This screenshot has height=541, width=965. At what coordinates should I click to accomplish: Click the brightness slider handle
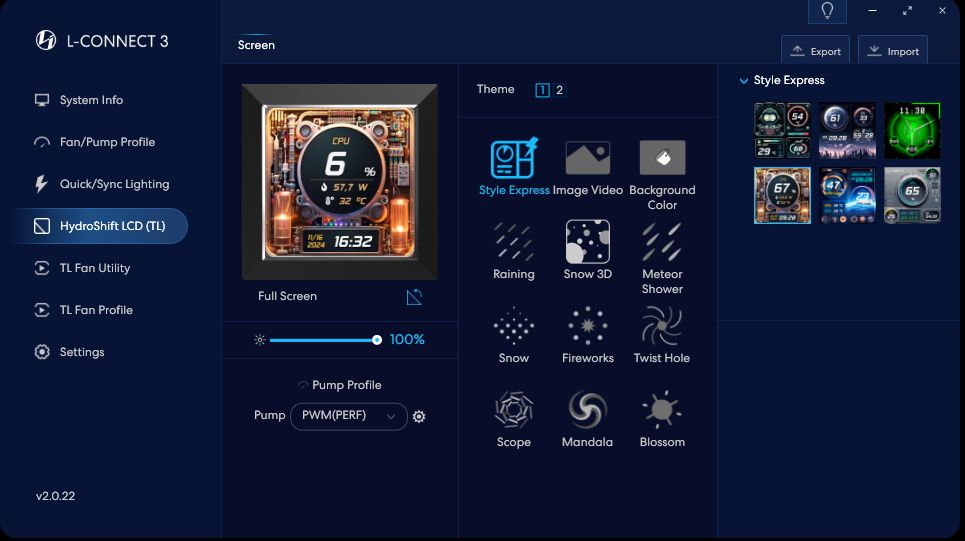coord(377,340)
